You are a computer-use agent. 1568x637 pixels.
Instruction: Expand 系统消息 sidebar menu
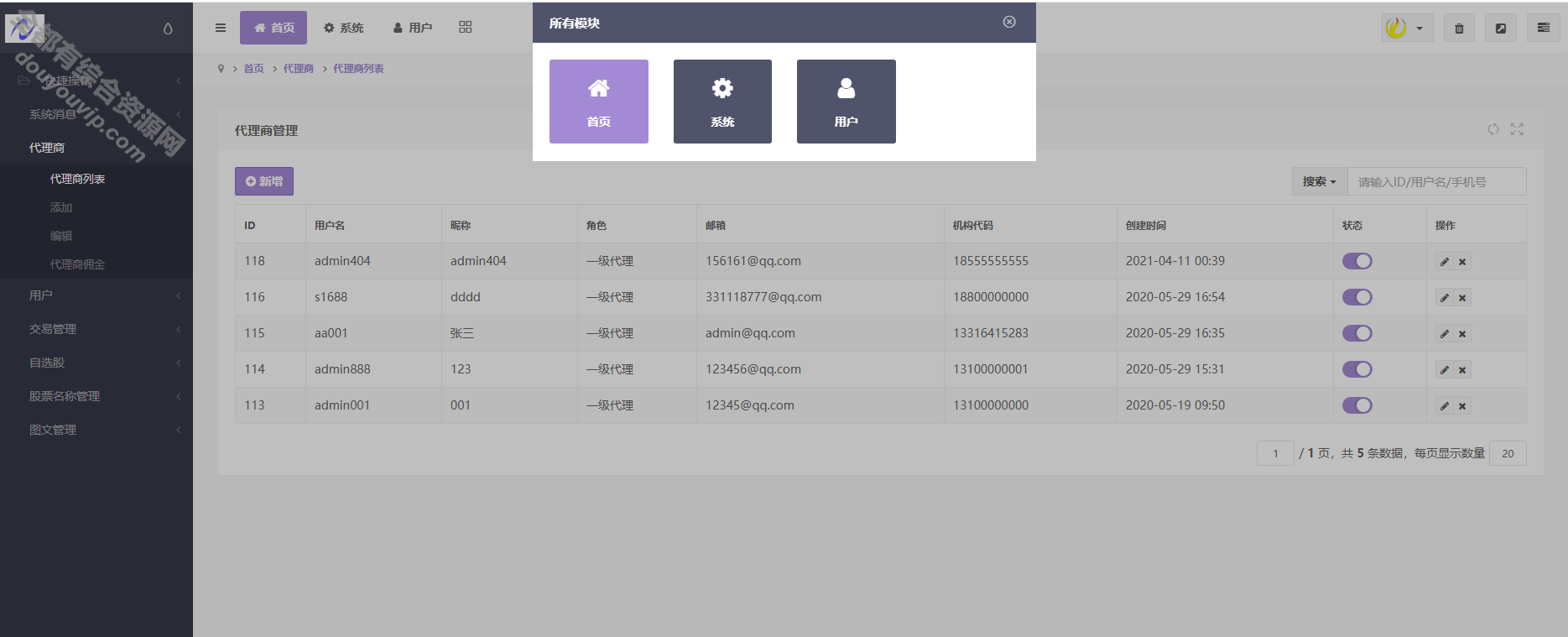[96, 114]
